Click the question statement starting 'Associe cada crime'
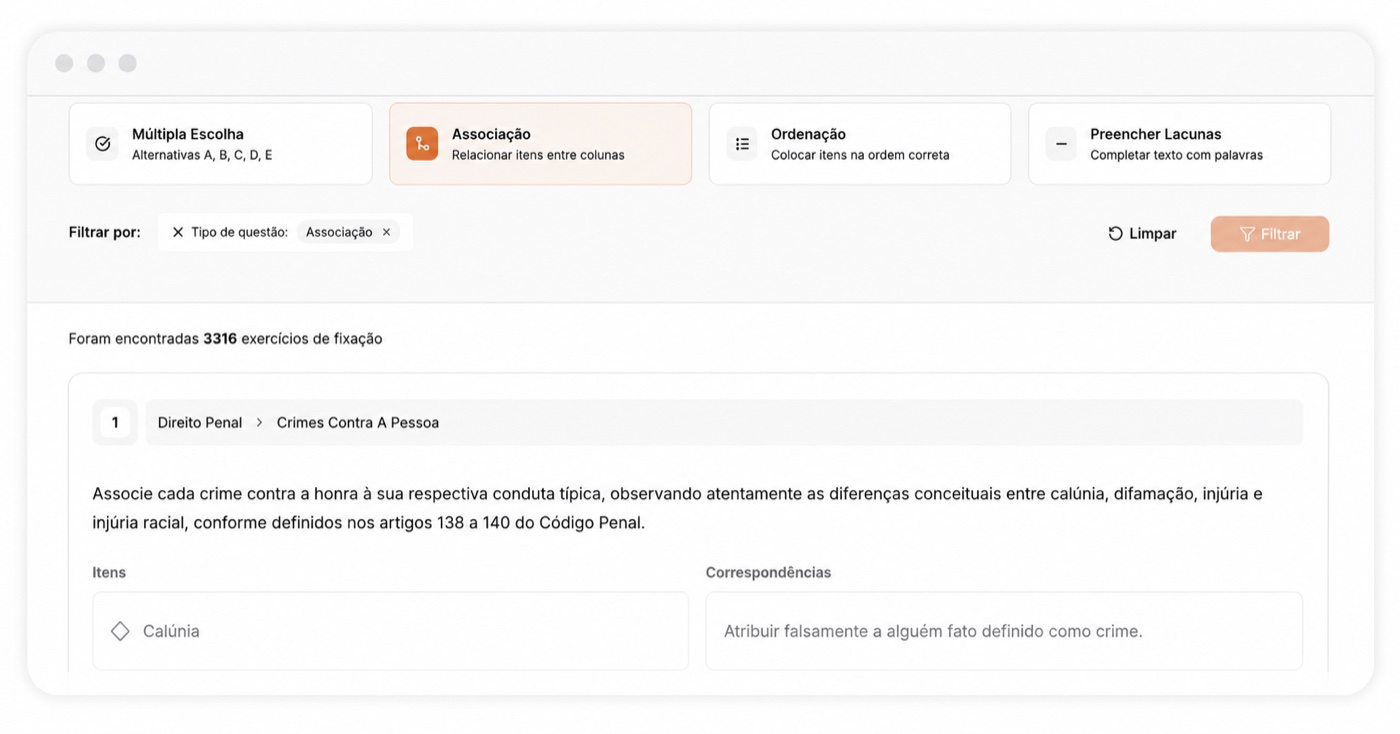This screenshot has width=1400, height=734. click(x=677, y=508)
